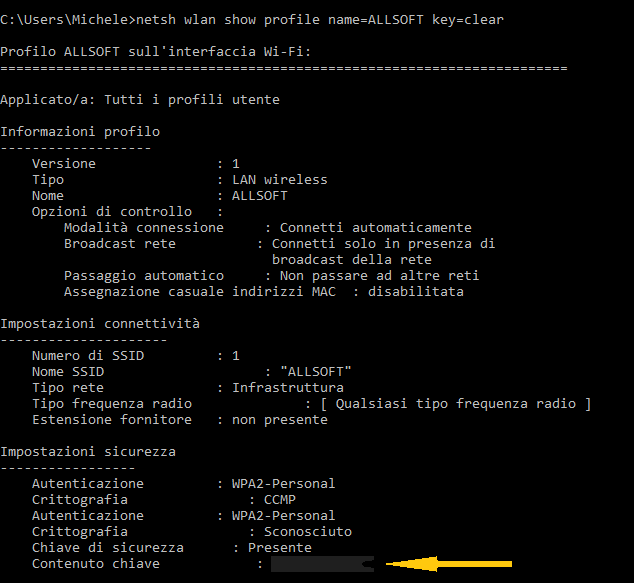Screen dimensions: 634x583
Task: Click the Infrastruttura network type value
Action: [287, 388]
